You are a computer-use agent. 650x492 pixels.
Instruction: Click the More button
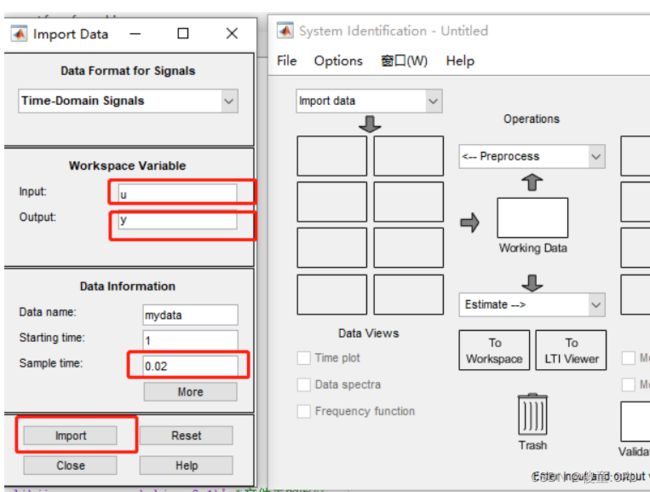pos(190,392)
